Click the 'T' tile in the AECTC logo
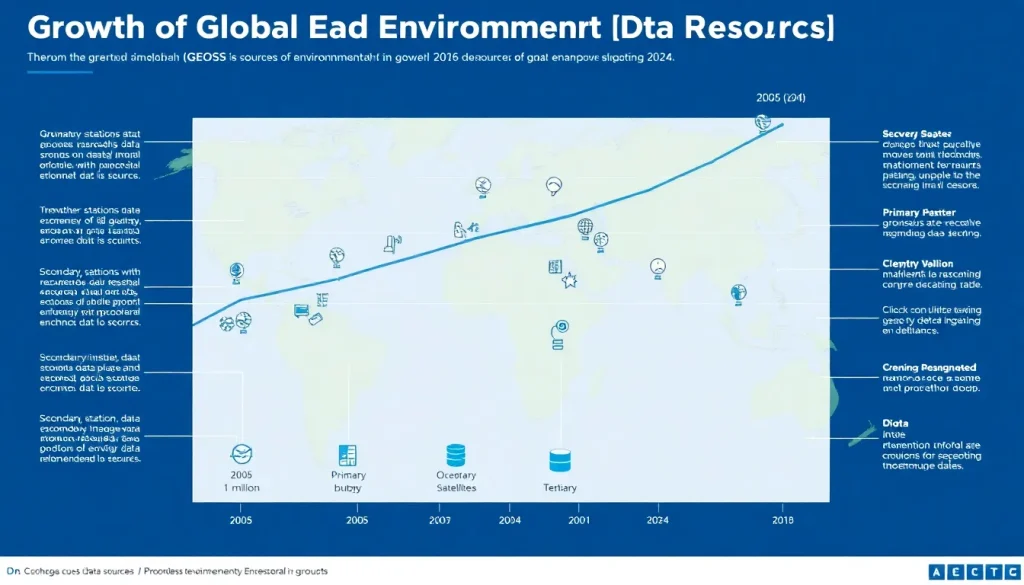Image resolution: width=1024 pixels, height=585 pixels. (x=995, y=572)
